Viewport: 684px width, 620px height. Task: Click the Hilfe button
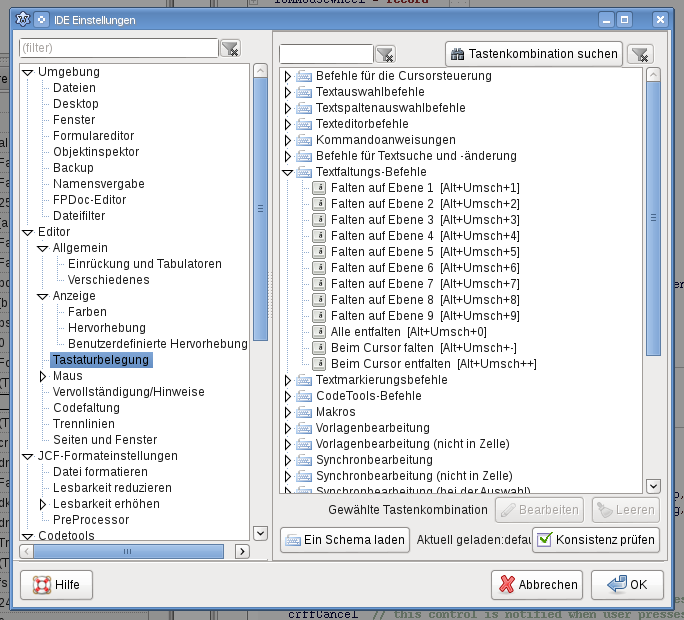57,585
